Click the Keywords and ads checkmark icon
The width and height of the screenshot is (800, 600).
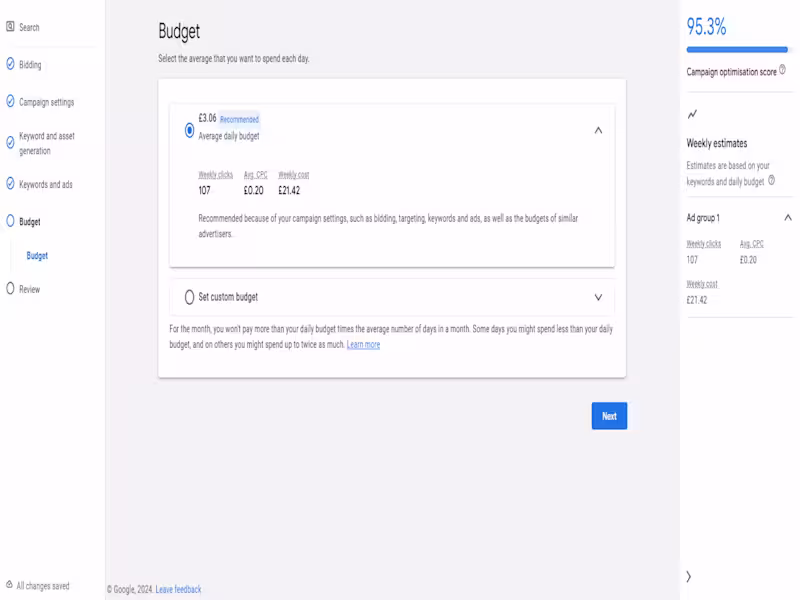pyautogui.click(x=10, y=183)
